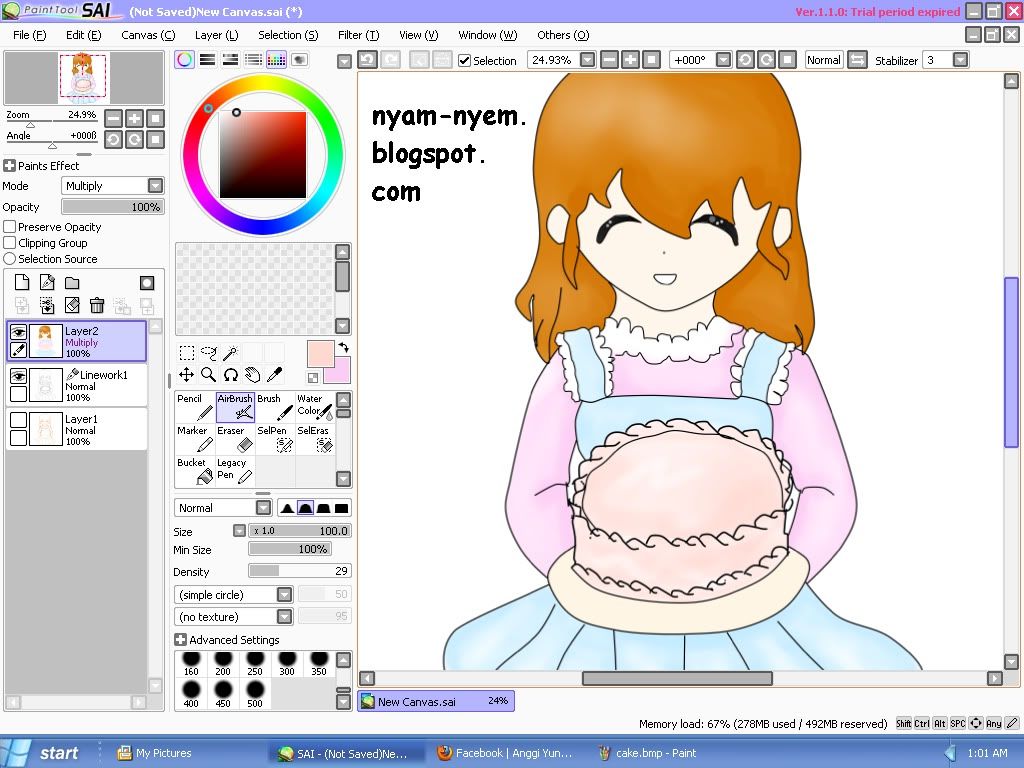
Task: Pick the Eyedropper color picker tool
Action: [x=275, y=375]
